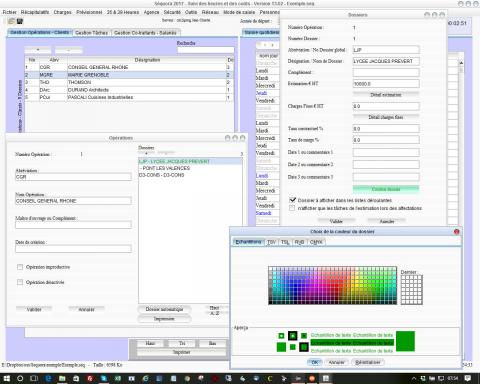Image resolution: width=480 pixels, height=384 pixels.
Task: Click the yellow C icon in the taskbar
Action: tap(270, 378)
